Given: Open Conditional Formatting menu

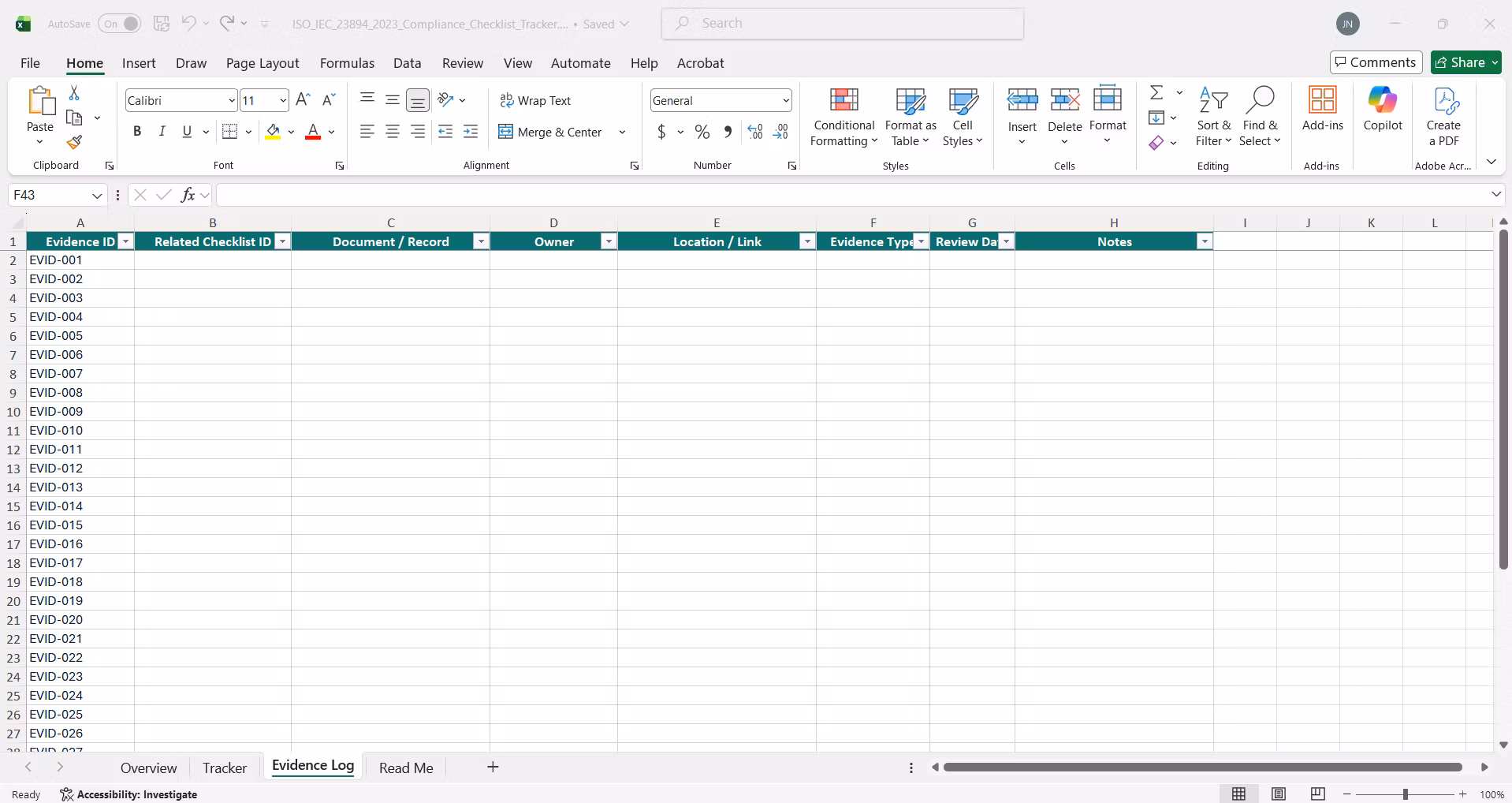Looking at the screenshot, I should (844, 117).
